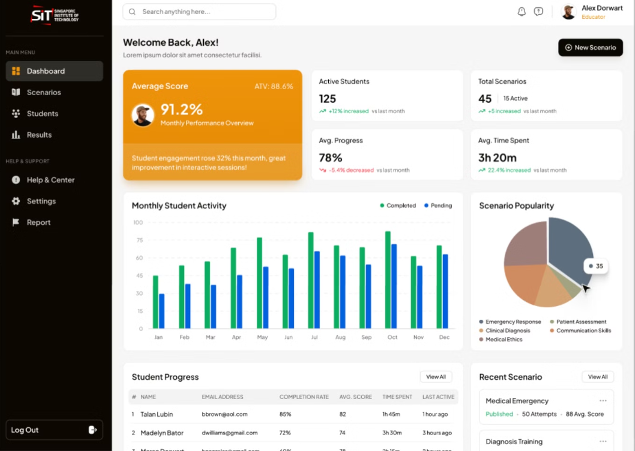Click the Scenarios book icon in sidebar
This screenshot has height=451, width=635.
[x=16, y=92]
